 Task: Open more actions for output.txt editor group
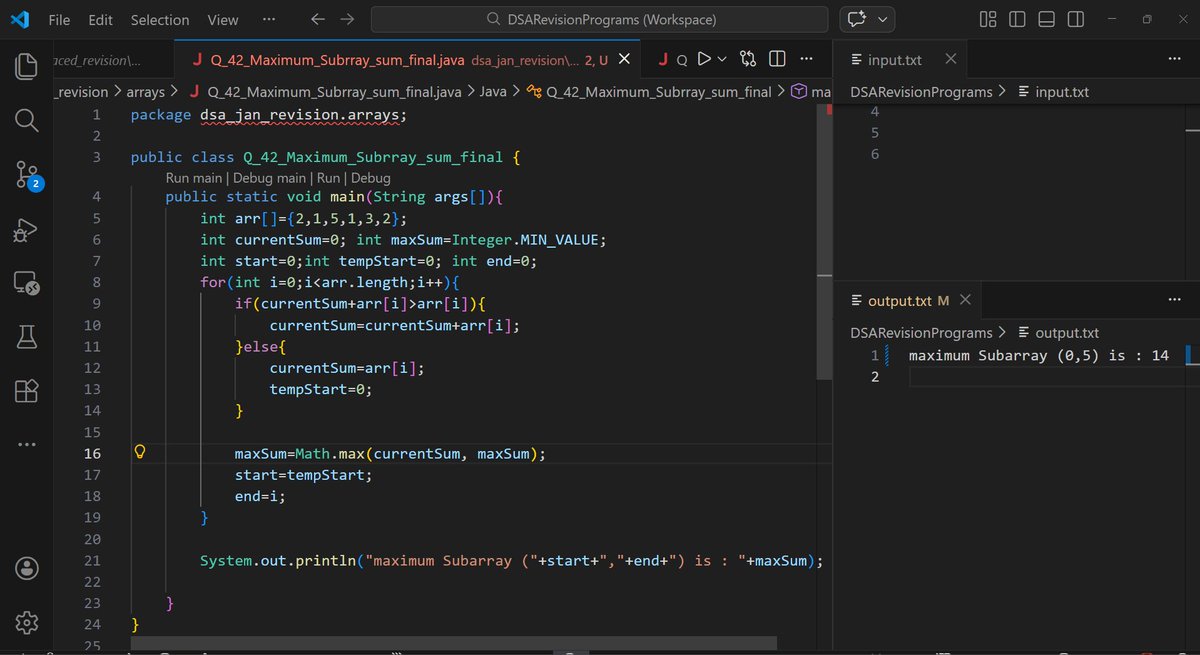(x=1175, y=300)
